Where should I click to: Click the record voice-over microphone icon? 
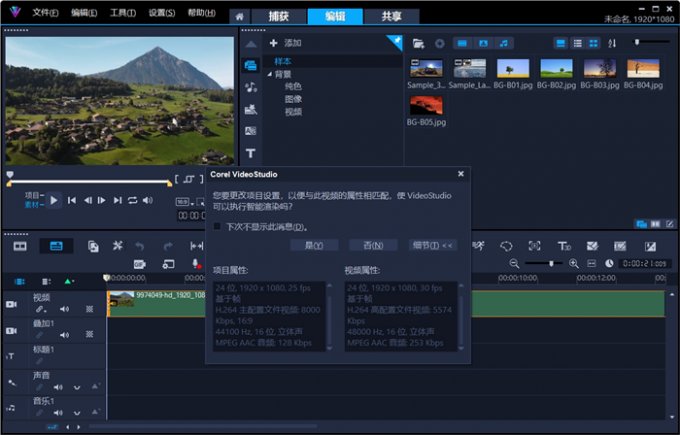(196, 264)
